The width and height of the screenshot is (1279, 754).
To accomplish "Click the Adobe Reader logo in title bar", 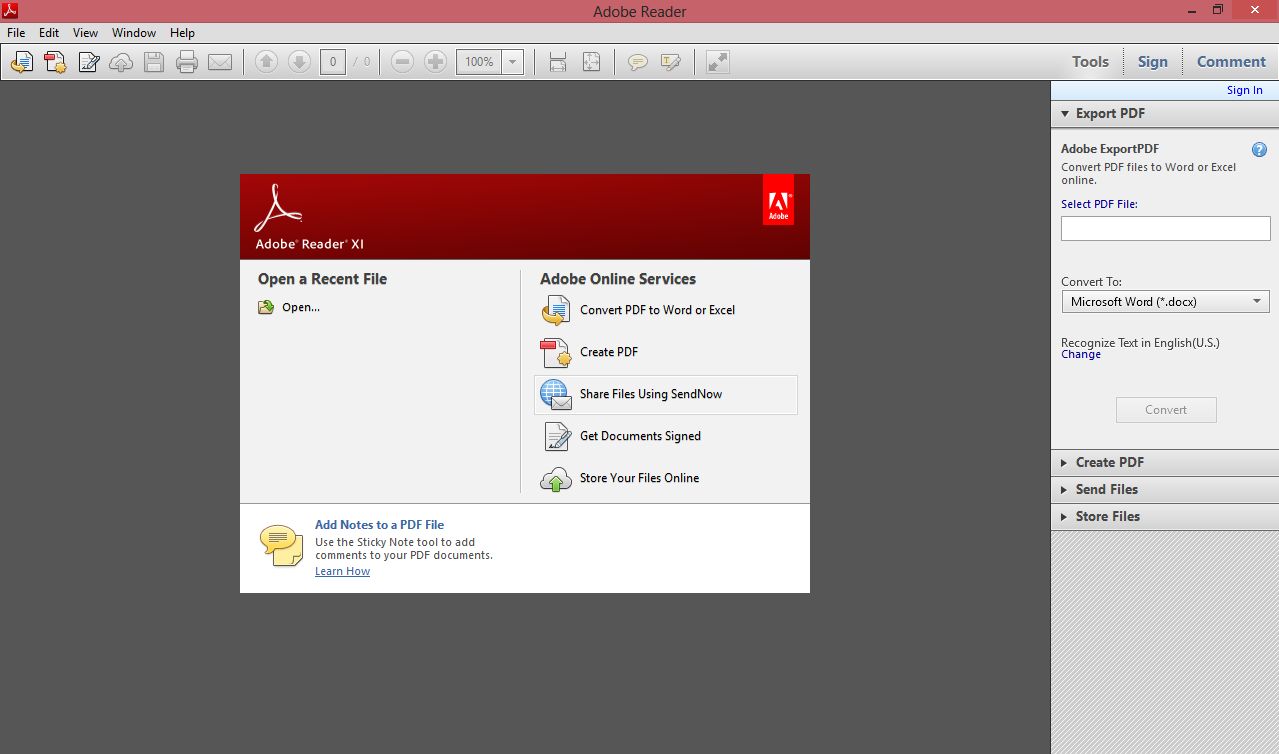I will coord(9,9).
